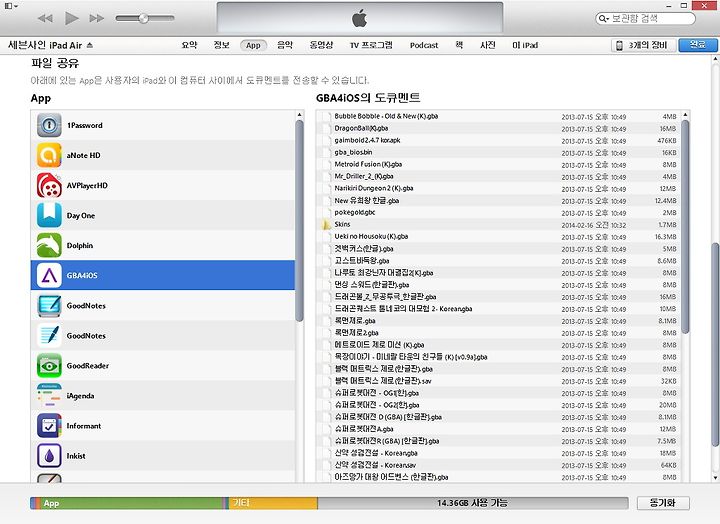This screenshot has height=524, width=720.
Task: Select Narikiri Dungeon 2 (K).gba file
Action: 498,188
